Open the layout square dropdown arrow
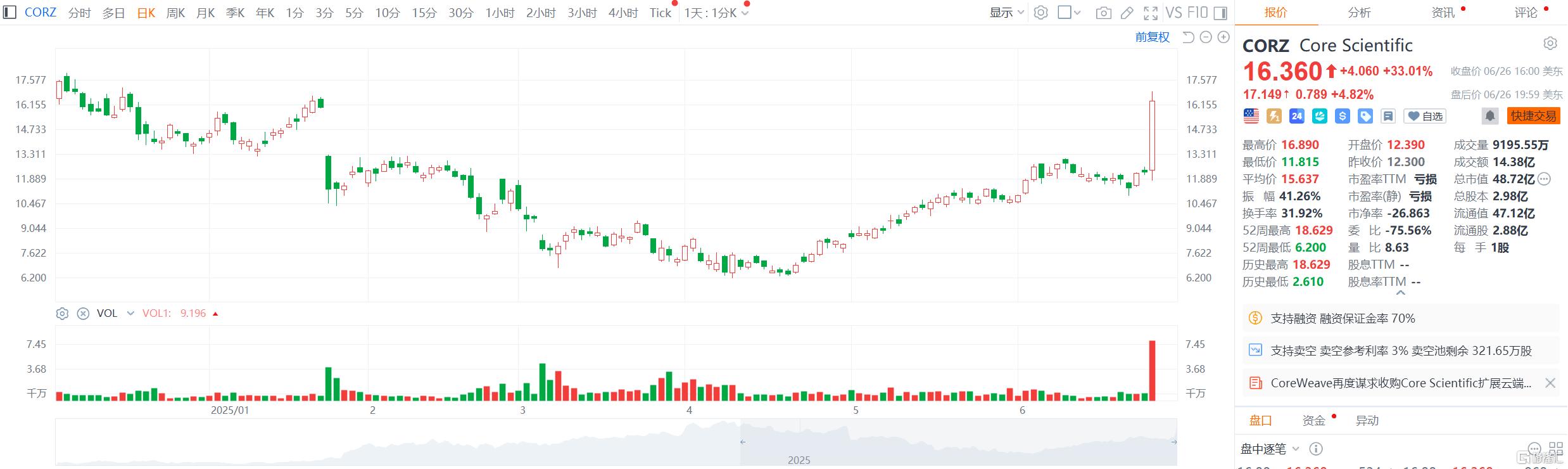The width and height of the screenshot is (1568, 469). [1077, 13]
